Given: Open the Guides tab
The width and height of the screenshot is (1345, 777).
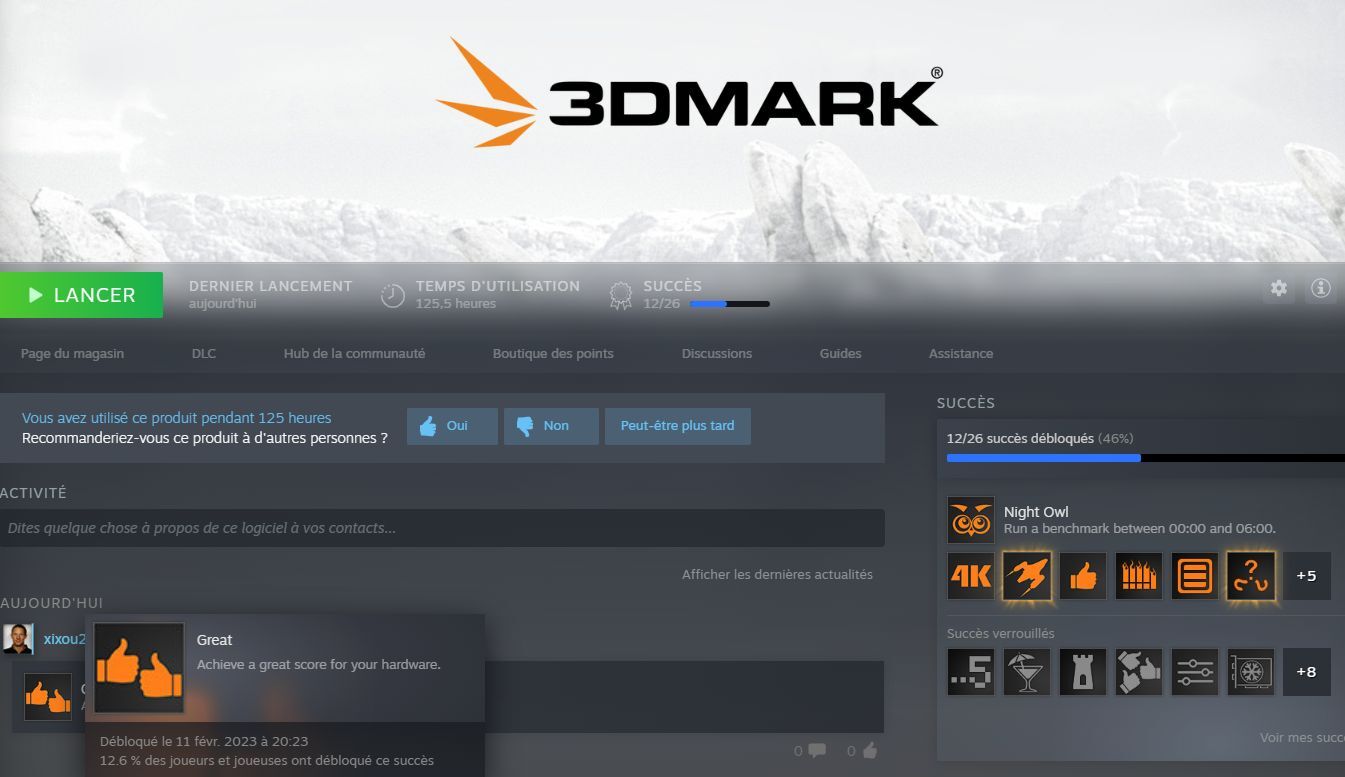Looking at the screenshot, I should click(x=840, y=353).
